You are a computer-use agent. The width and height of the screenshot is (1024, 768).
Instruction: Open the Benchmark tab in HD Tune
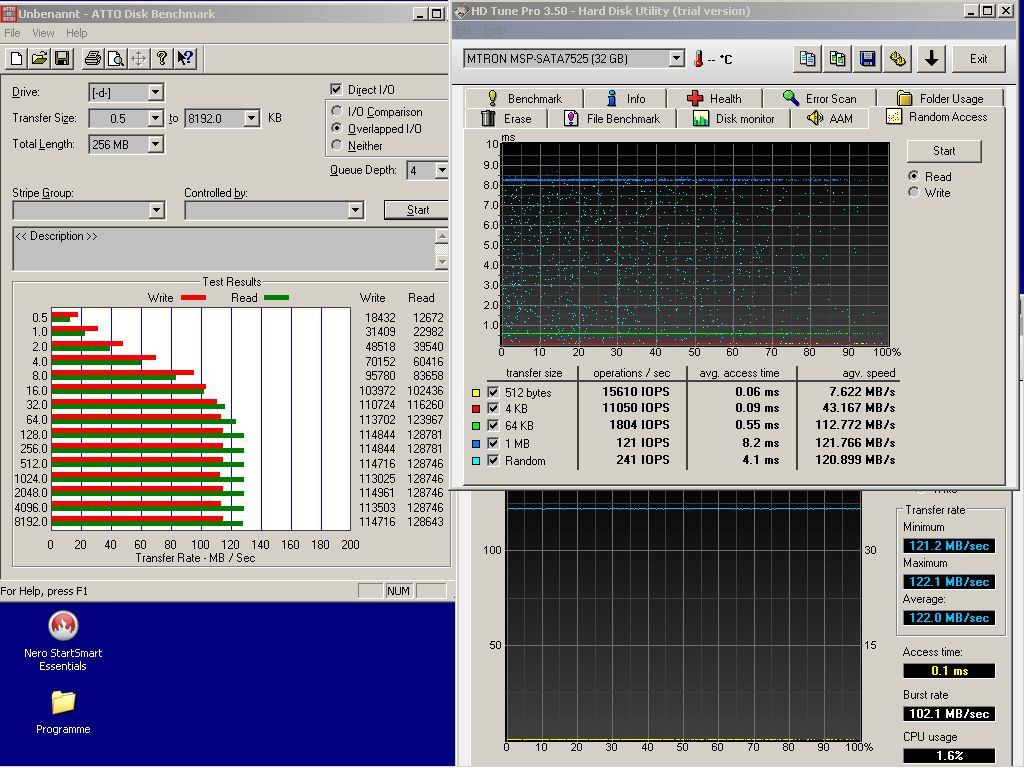coord(524,99)
